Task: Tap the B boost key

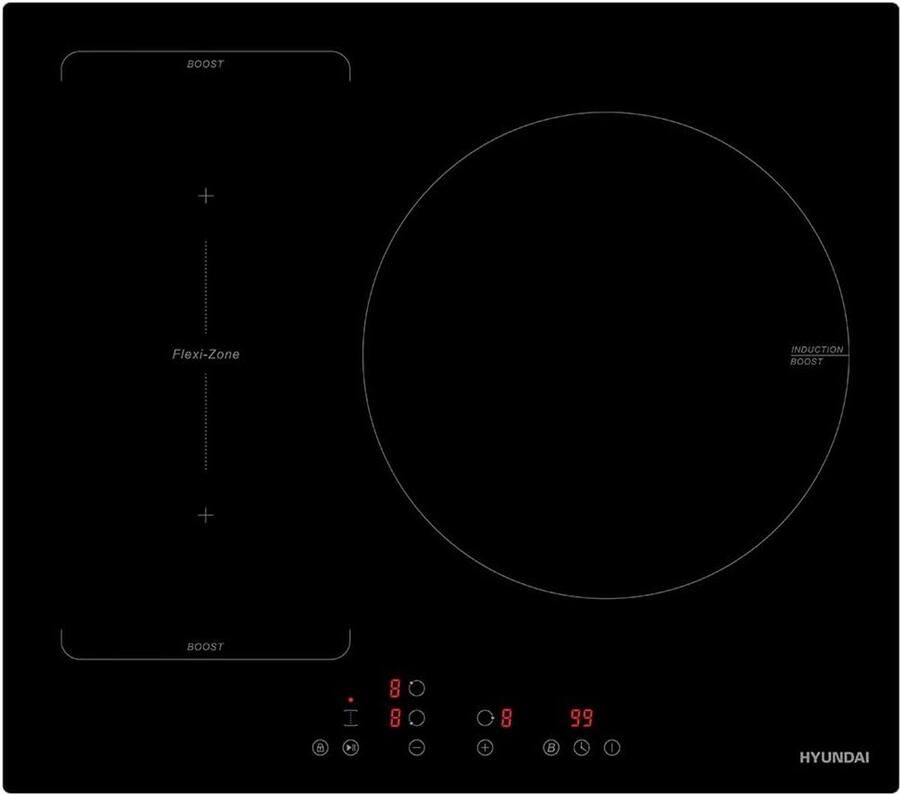Action: (x=551, y=747)
